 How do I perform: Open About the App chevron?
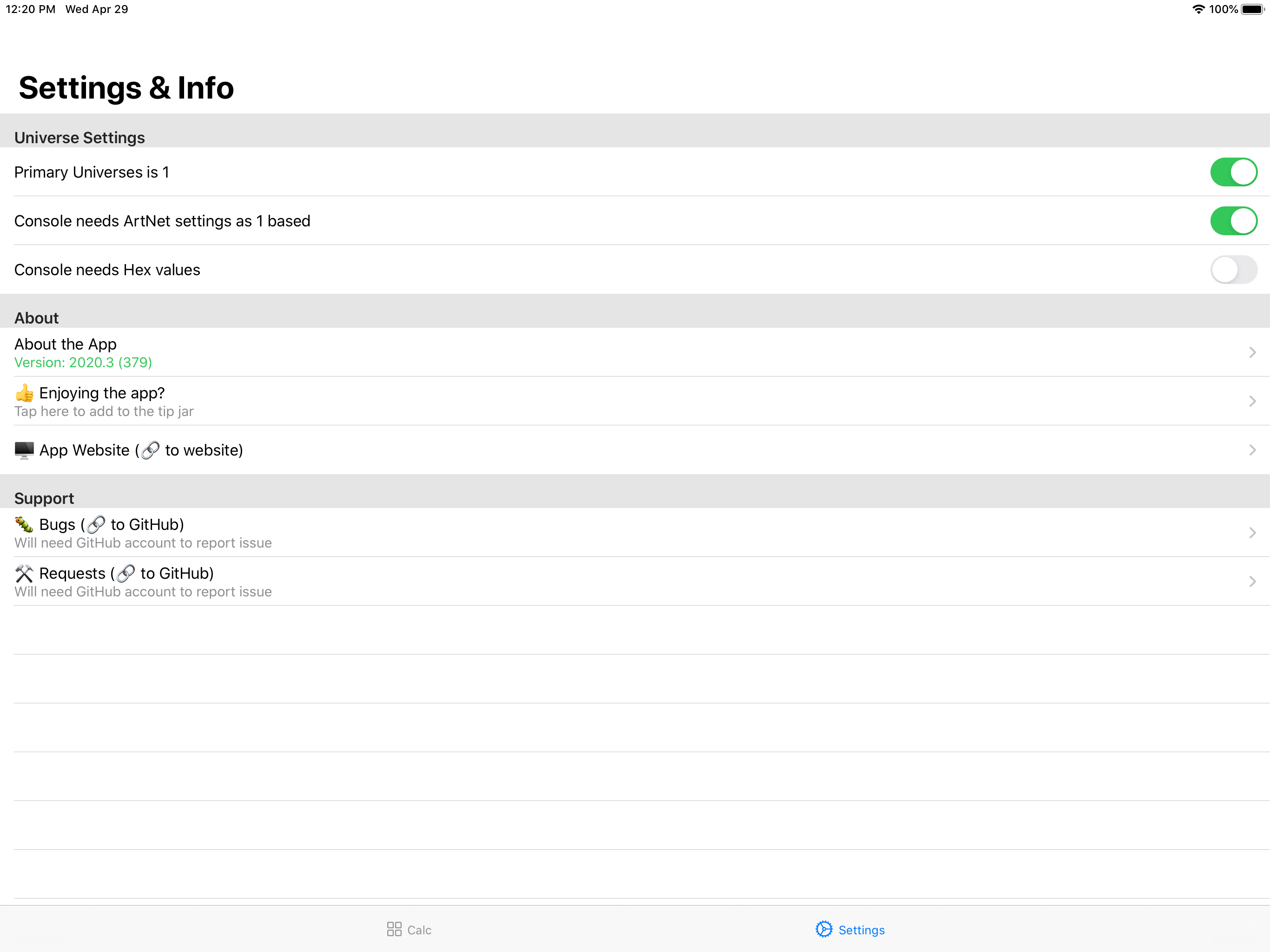(1252, 352)
